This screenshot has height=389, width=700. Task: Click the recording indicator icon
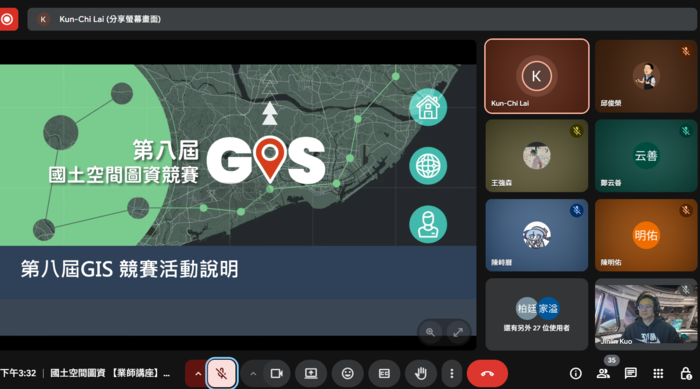click(x=8, y=19)
